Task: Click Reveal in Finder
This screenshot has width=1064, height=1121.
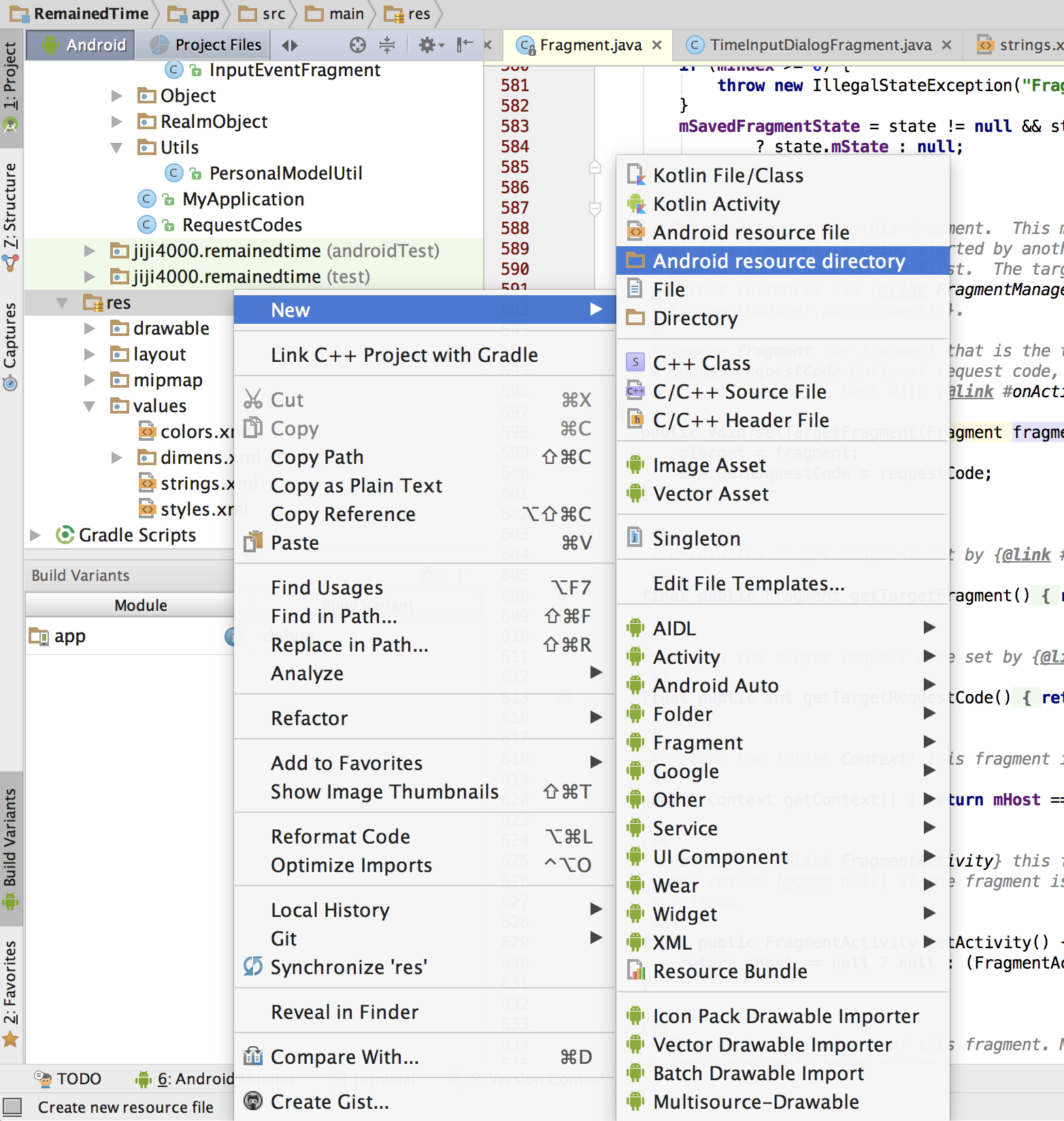Action: click(425, 1012)
